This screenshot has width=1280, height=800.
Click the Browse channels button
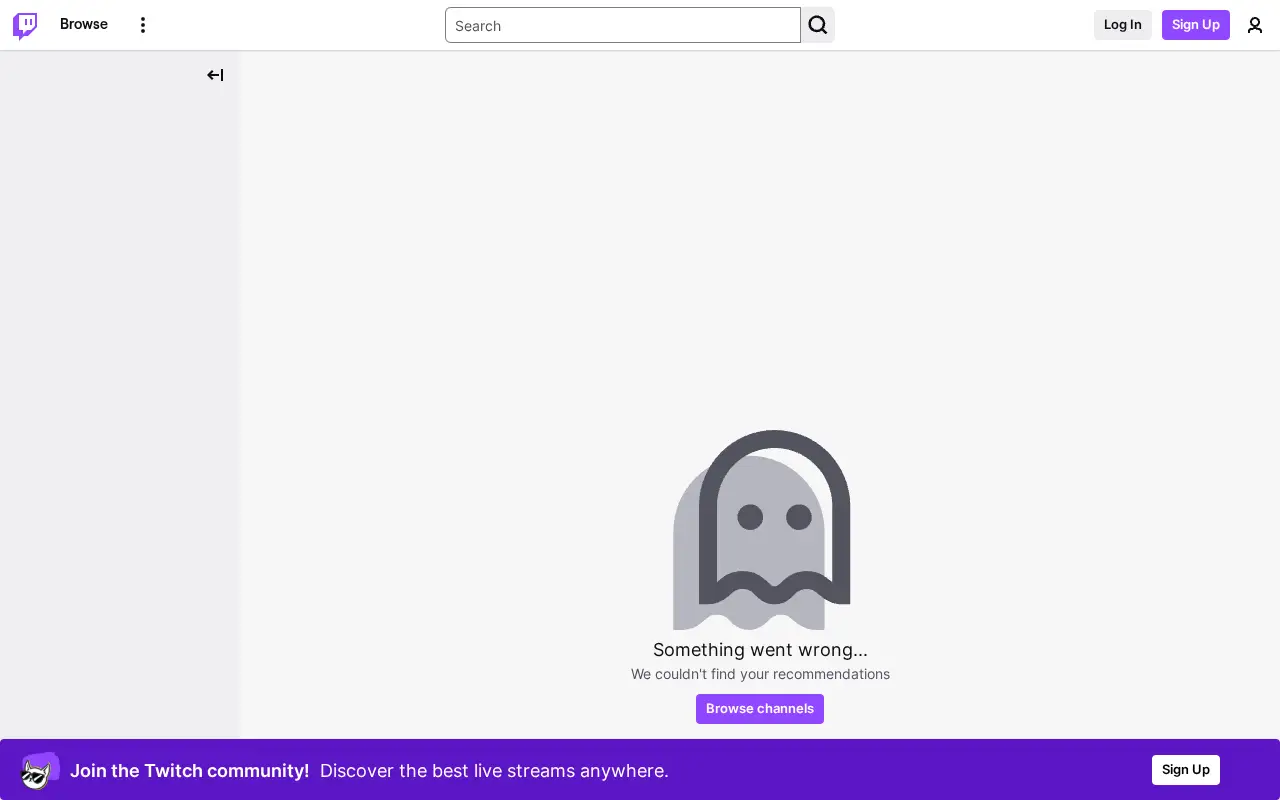[x=760, y=709]
